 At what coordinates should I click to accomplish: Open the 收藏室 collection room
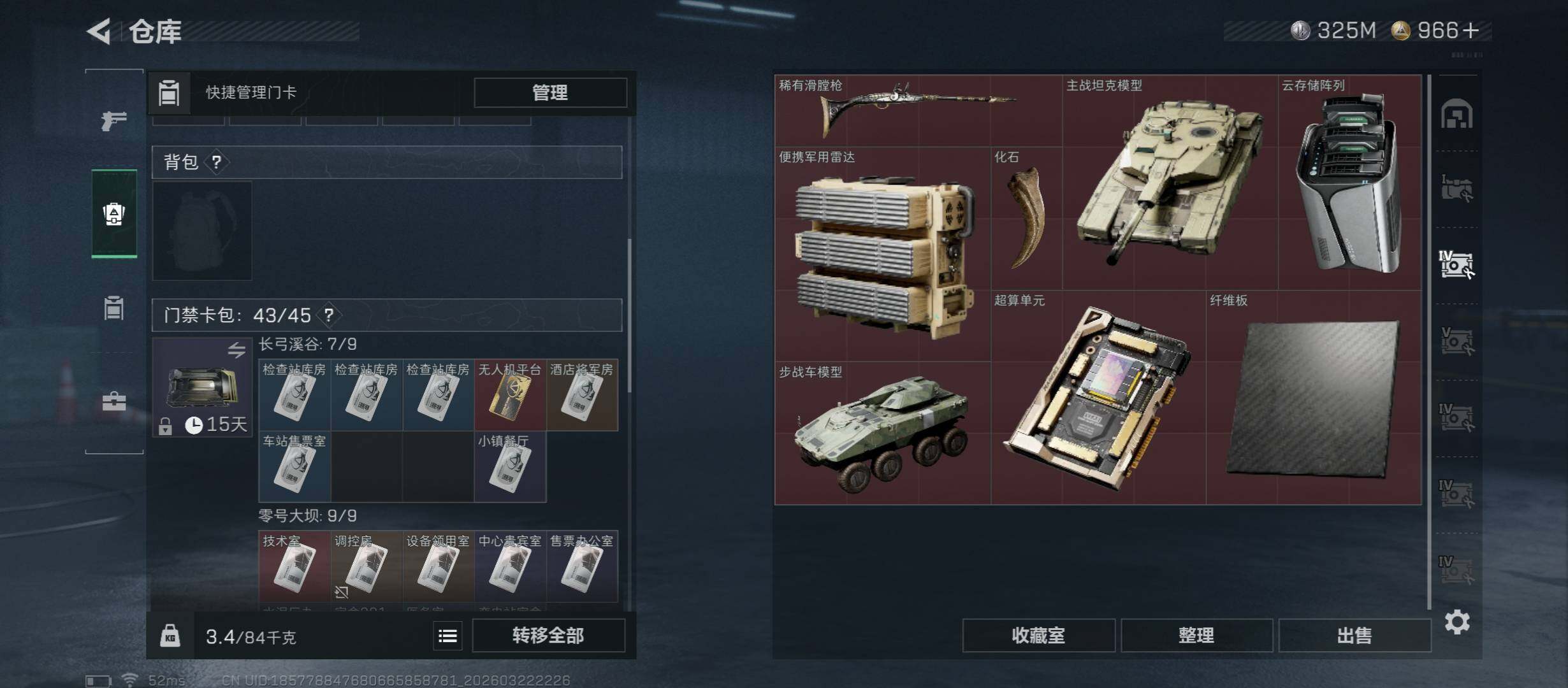(1038, 636)
